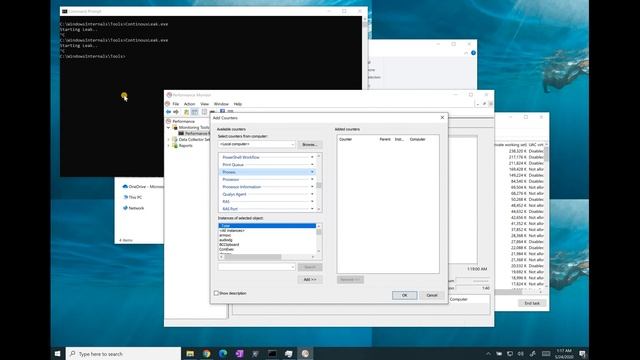Expand the Qualys Agent counter group
The width and height of the screenshot is (640, 360).
tap(312, 194)
